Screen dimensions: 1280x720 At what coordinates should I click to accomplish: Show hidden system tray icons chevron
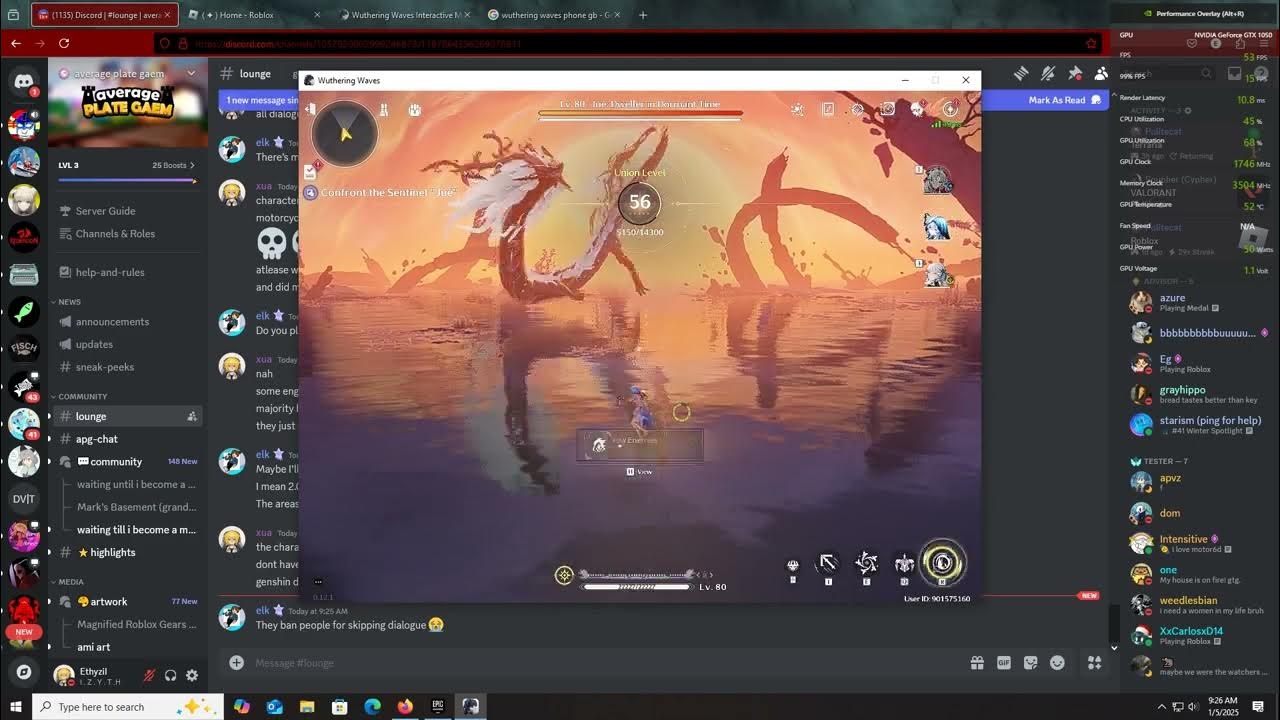(x=1162, y=707)
